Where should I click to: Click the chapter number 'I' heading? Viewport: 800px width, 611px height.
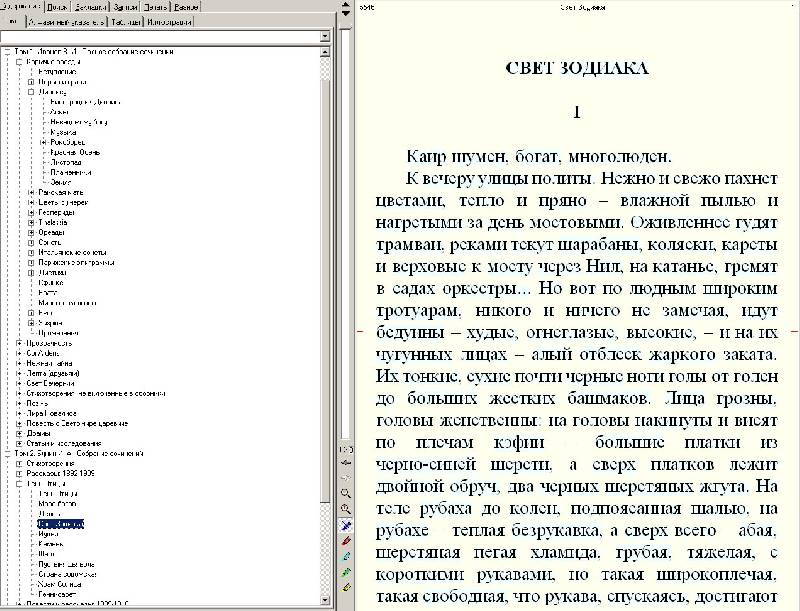click(x=577, y=112)
